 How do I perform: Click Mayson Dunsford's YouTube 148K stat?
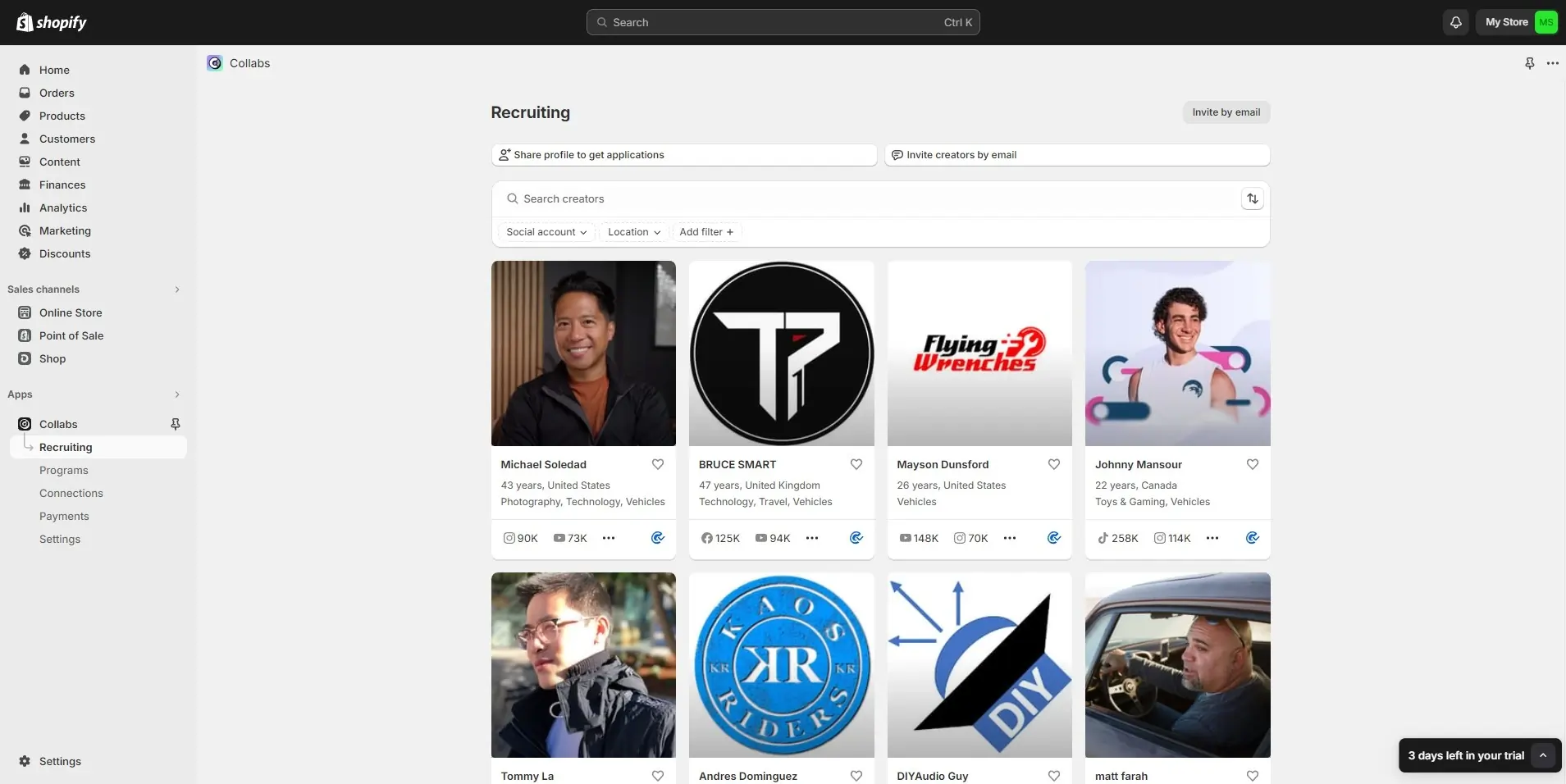tap(919, 538)
